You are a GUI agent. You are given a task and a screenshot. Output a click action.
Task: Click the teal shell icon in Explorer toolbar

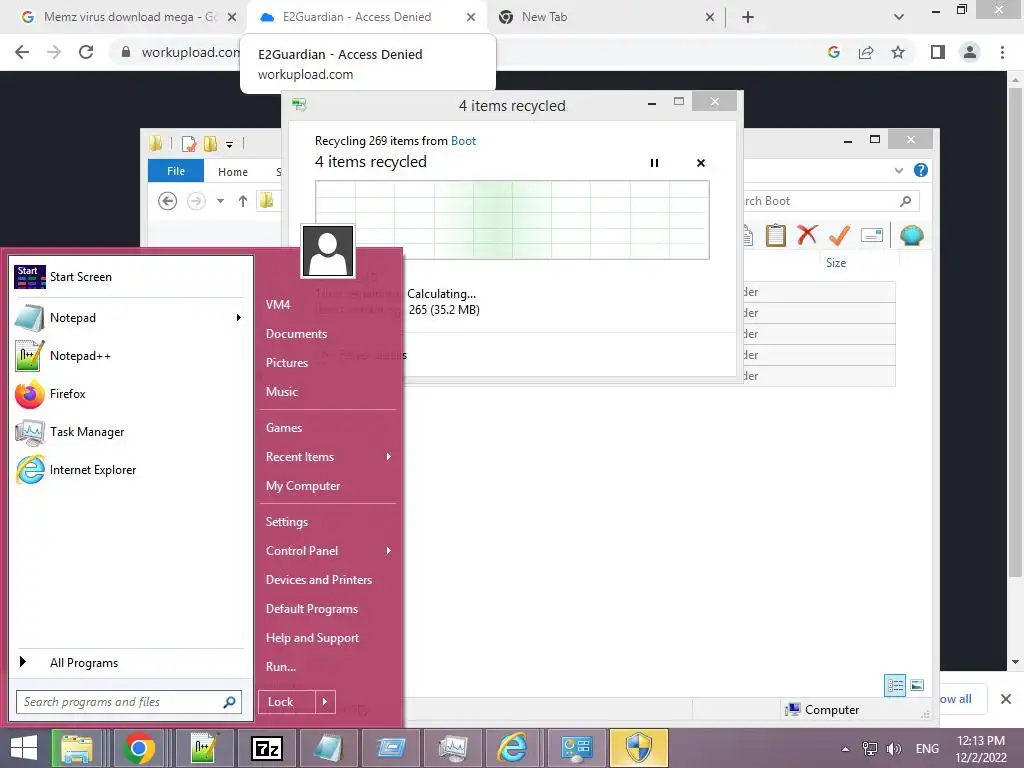(x=912, y=235)
